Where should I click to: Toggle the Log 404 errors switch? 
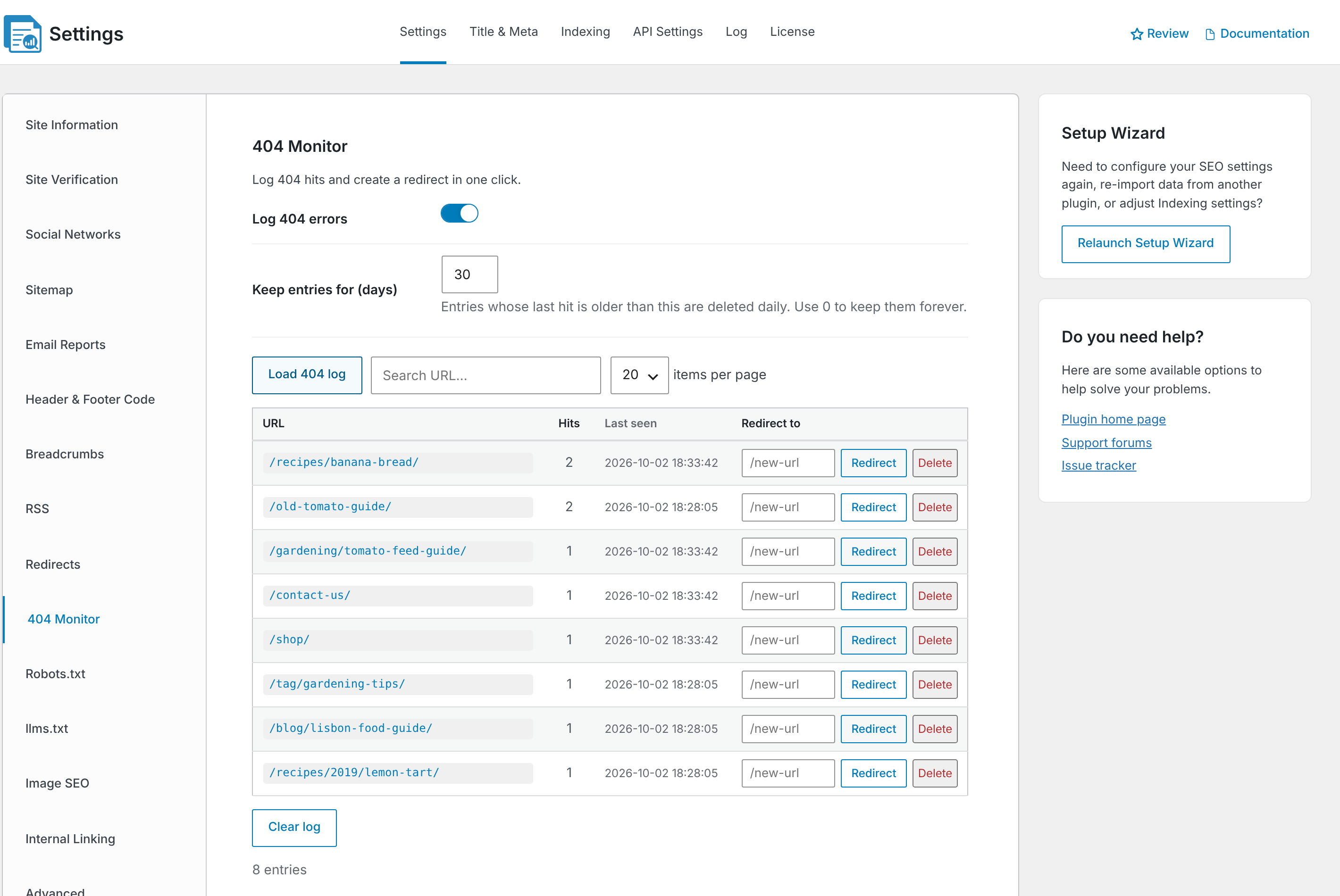459,213
